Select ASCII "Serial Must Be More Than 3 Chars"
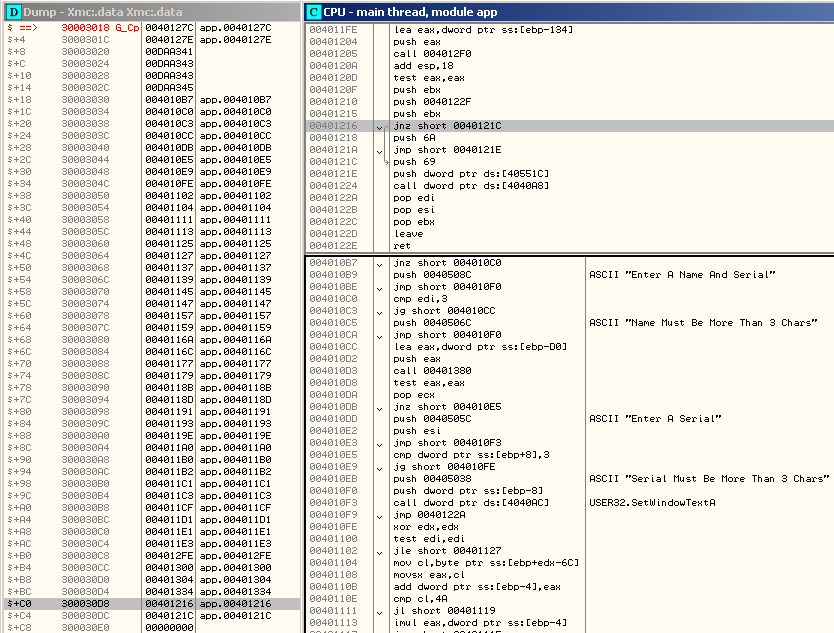Image resolution: width=834 pixels, height=633 pixels. coord(709,478)
